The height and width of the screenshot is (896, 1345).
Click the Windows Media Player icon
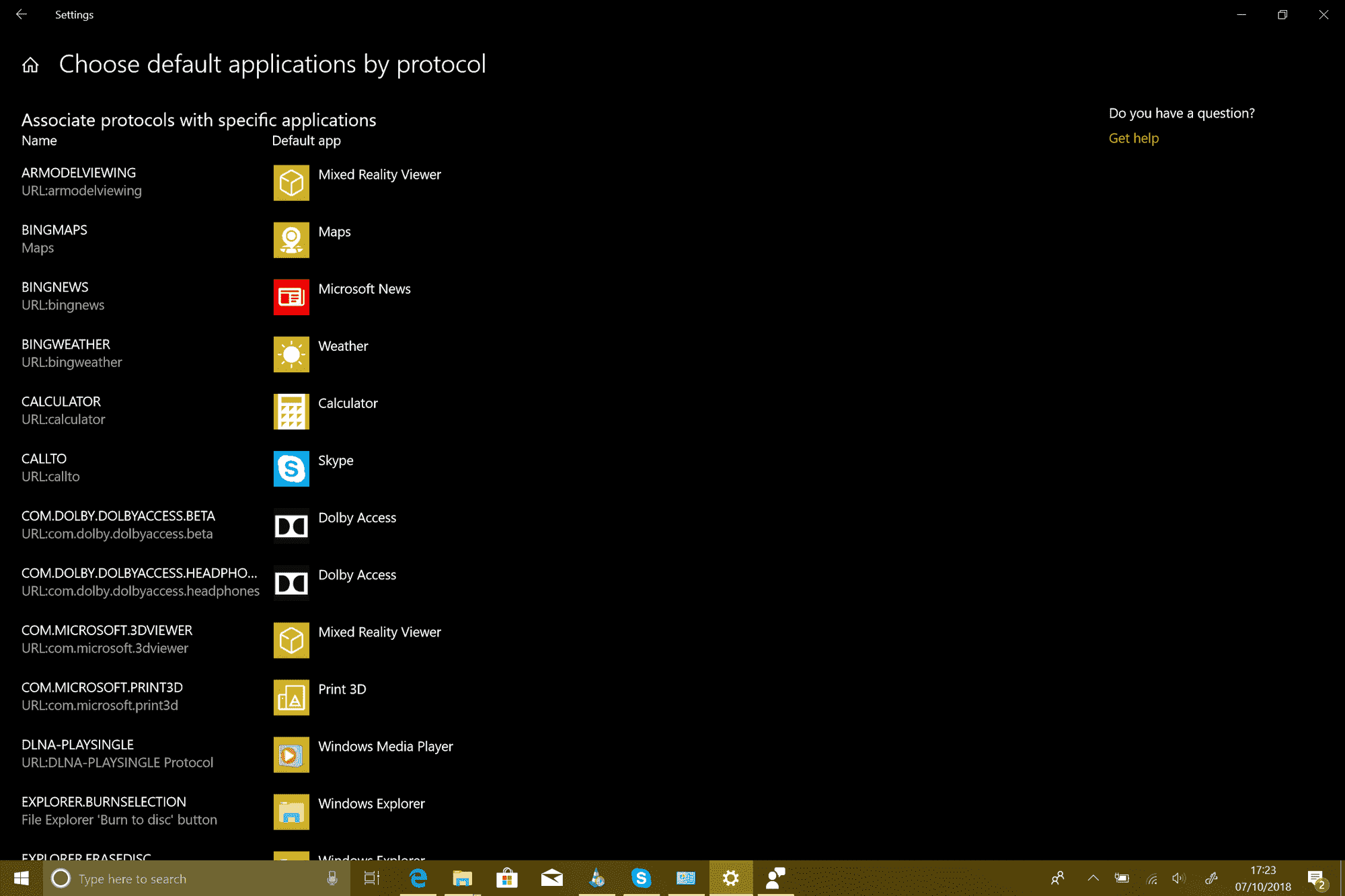point(291,754)
